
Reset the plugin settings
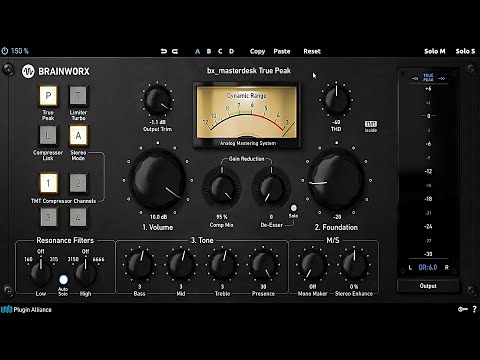coord(312,51)
